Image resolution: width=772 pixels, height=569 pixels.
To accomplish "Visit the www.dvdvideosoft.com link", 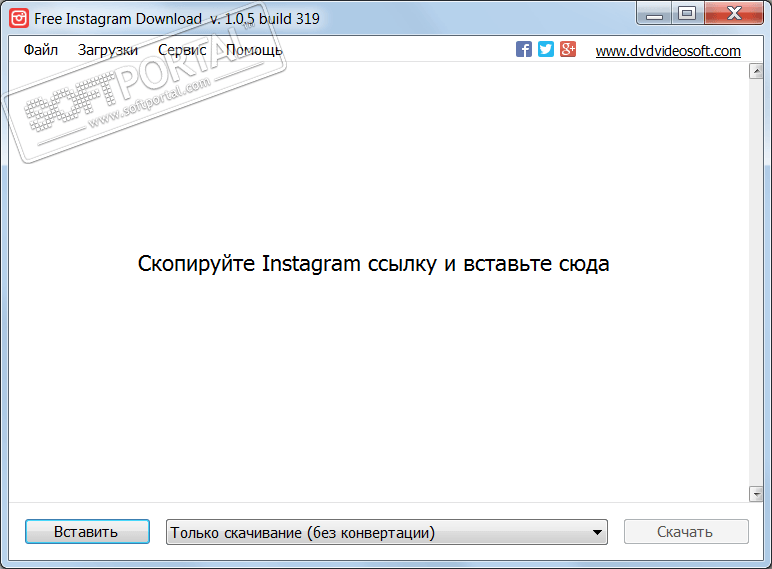I will pyautogui.click(x=668, y=51).
